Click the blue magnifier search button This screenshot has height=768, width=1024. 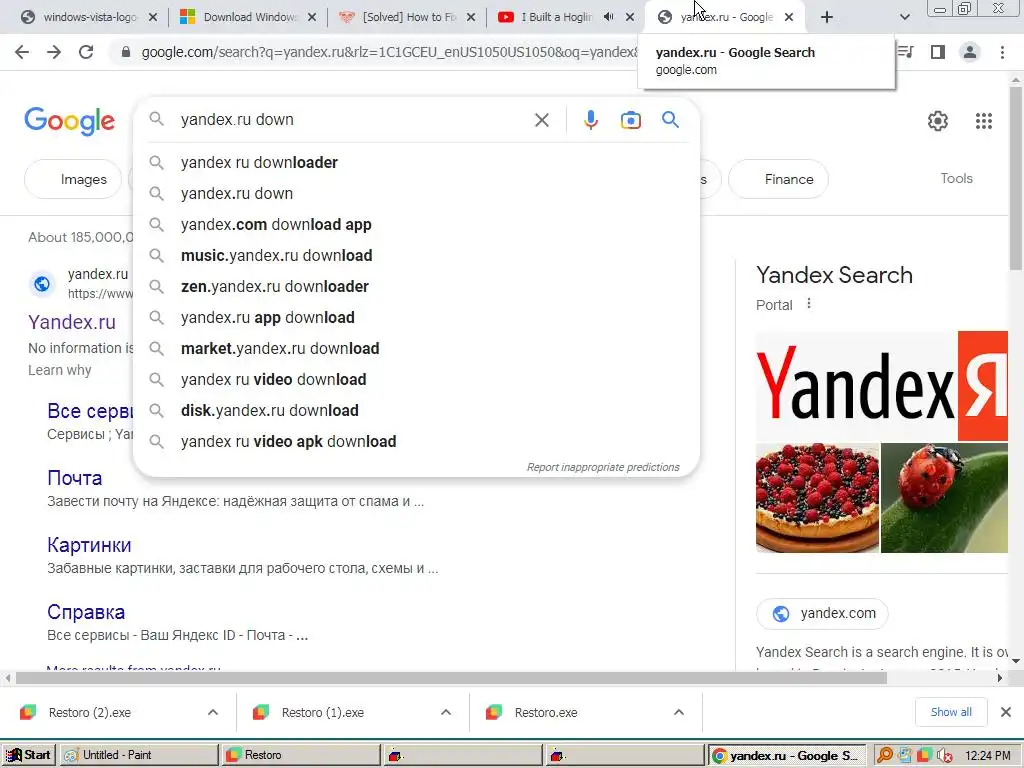click(670, 120)
